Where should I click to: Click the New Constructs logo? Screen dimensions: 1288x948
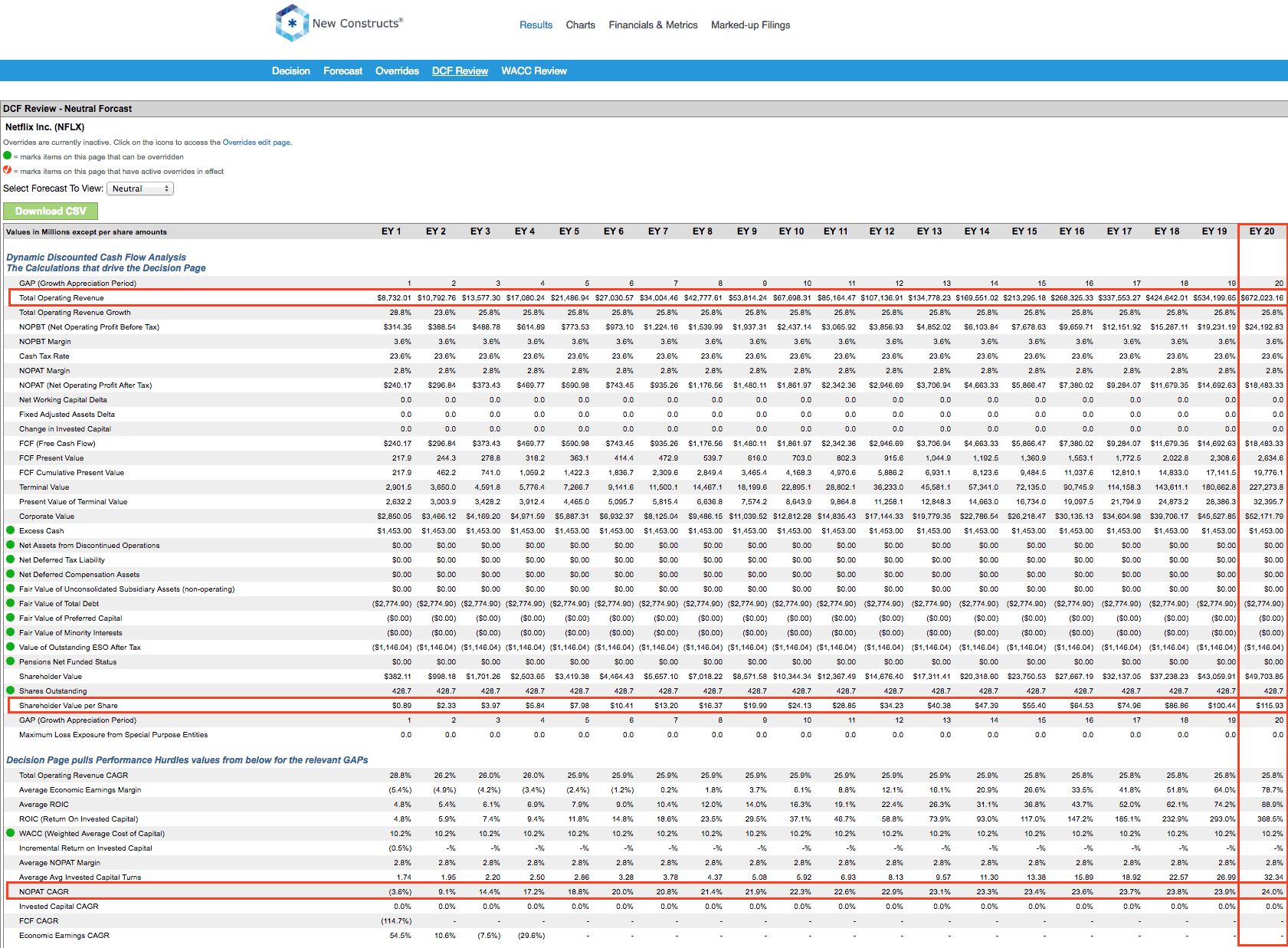339,23
